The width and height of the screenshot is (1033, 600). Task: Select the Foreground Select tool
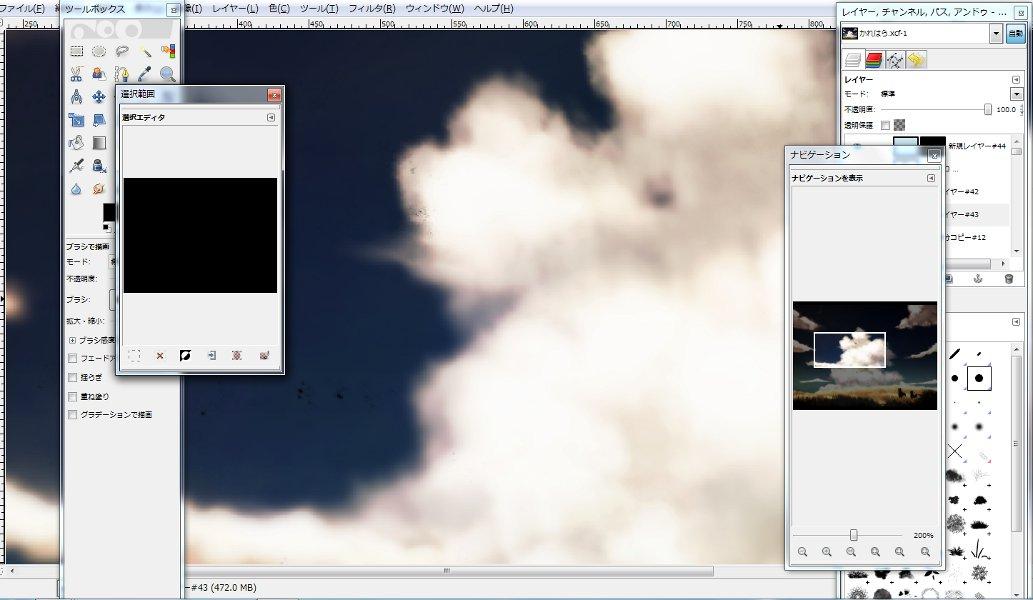tap(99, 74)
